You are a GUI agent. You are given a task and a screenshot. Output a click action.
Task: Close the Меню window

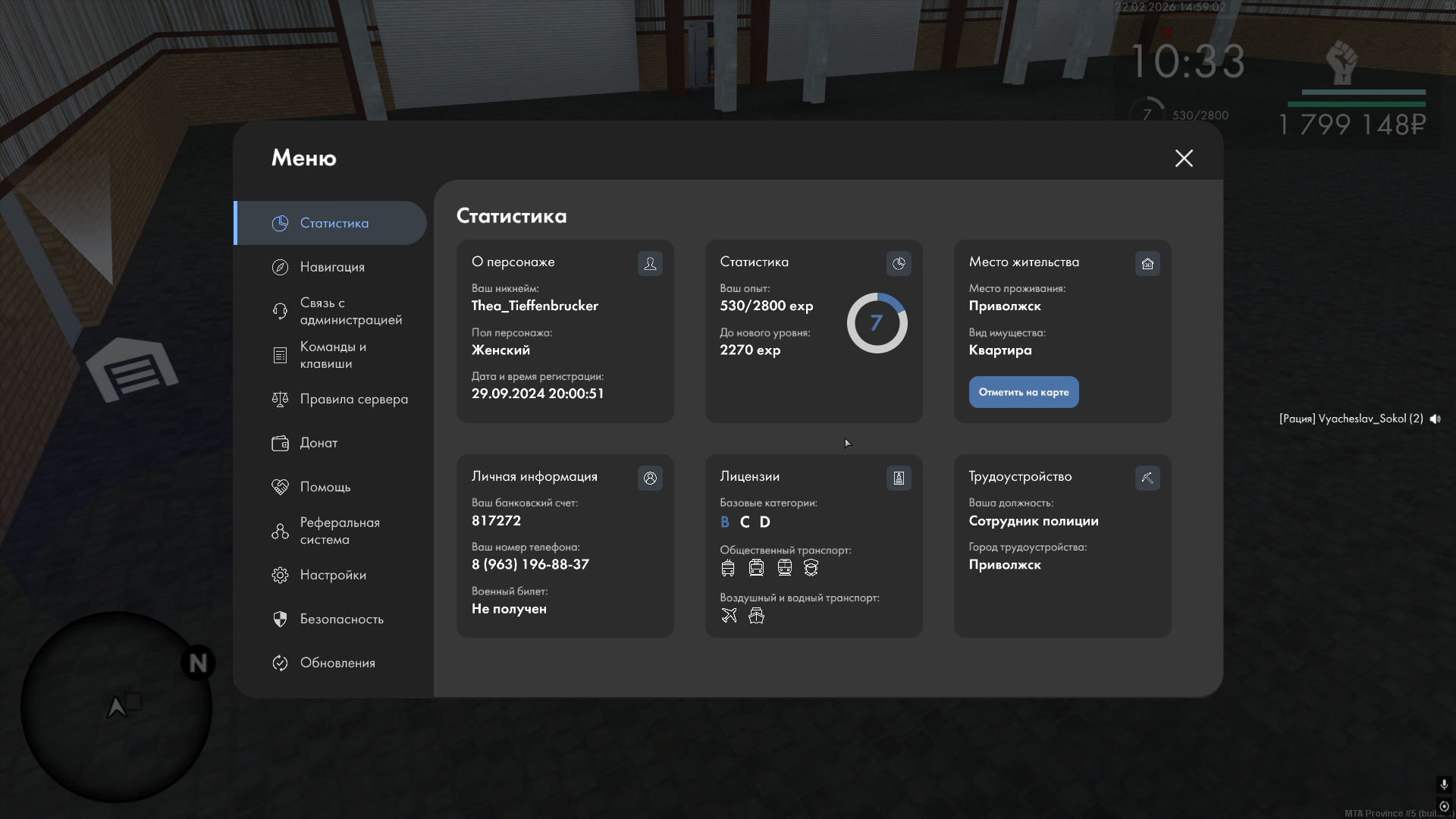(x=1184, y=158)
